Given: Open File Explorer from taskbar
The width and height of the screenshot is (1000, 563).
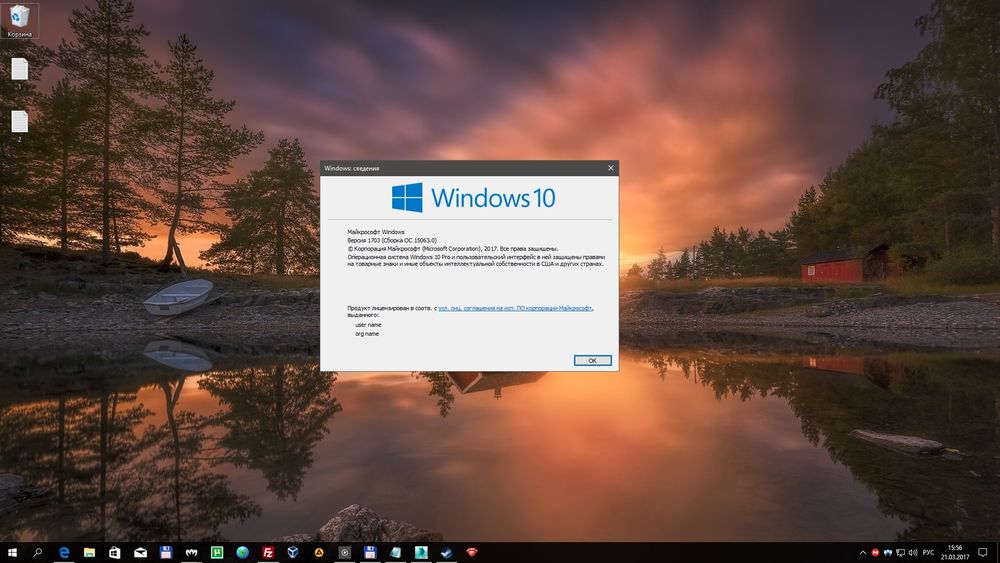Looking at the screenshot, I should click(x=89, y=552).
